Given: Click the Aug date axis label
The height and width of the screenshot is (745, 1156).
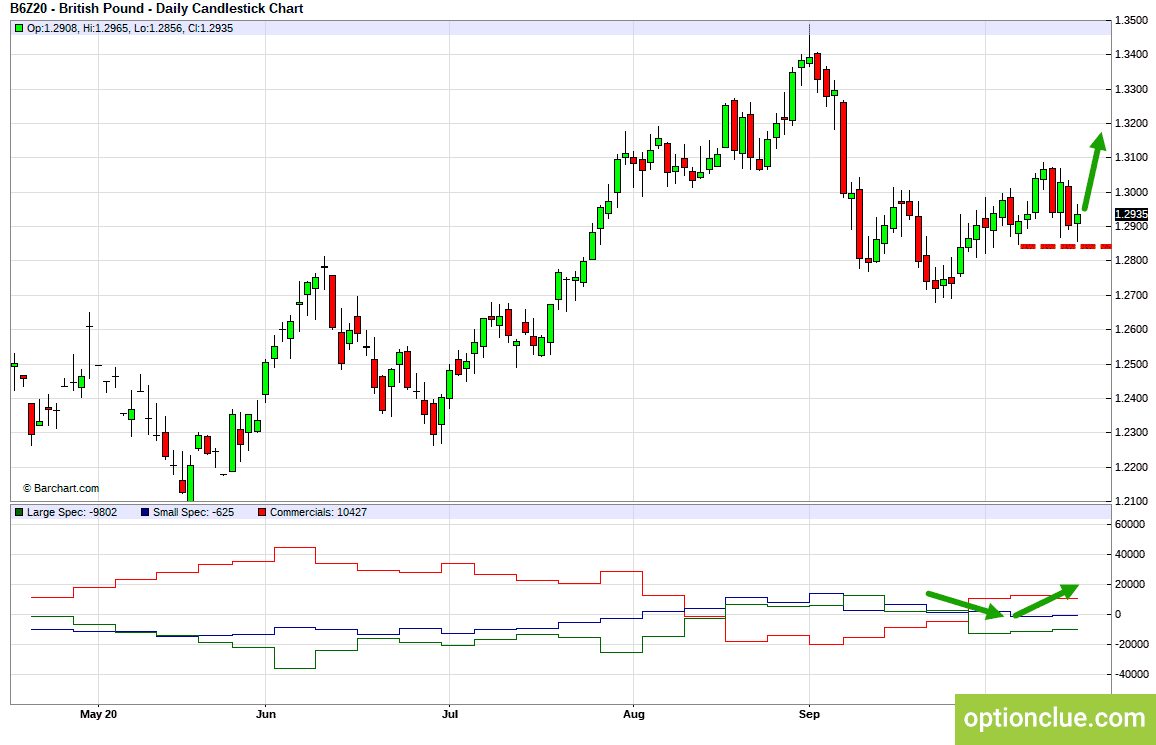Looking at the screenshot, I should pyautogui.click(x=633, y=714).
